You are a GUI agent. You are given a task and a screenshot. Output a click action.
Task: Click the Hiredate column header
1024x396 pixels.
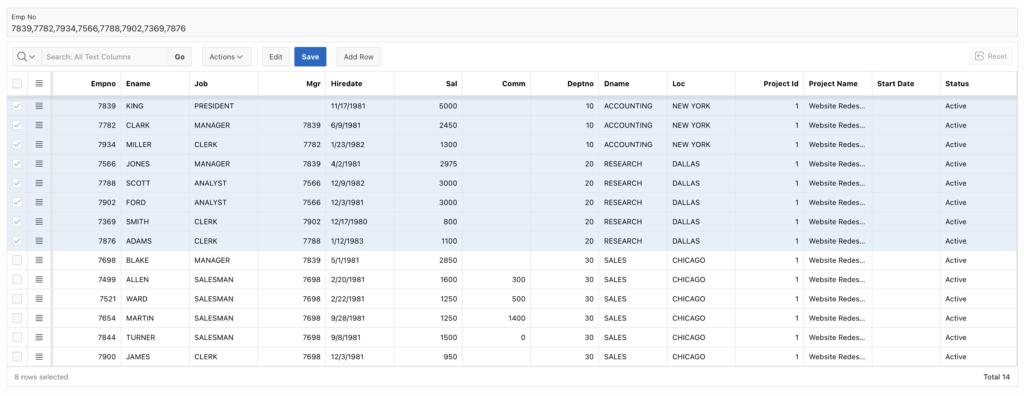[x=360, y=84]
